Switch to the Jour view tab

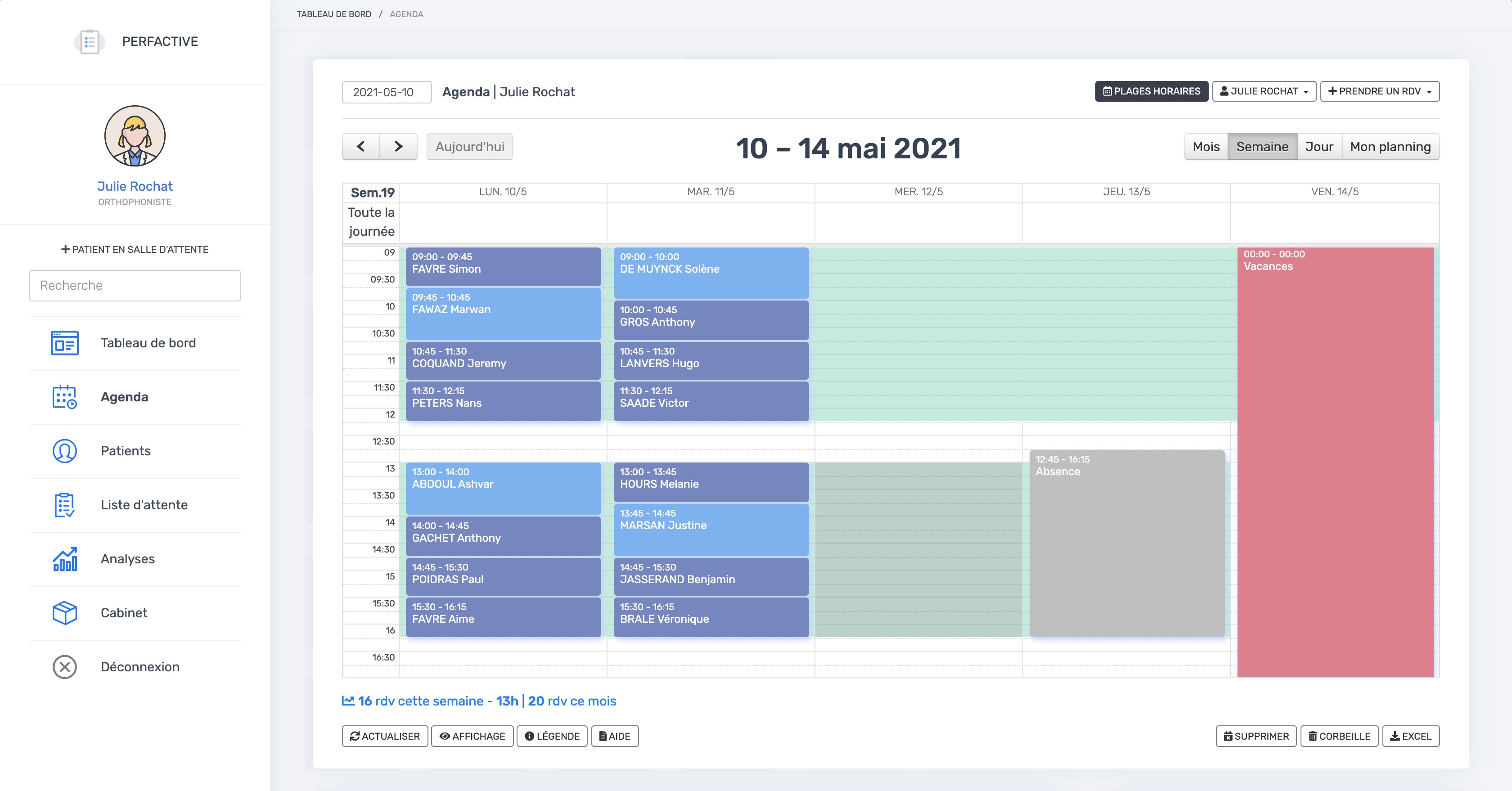1318,147
